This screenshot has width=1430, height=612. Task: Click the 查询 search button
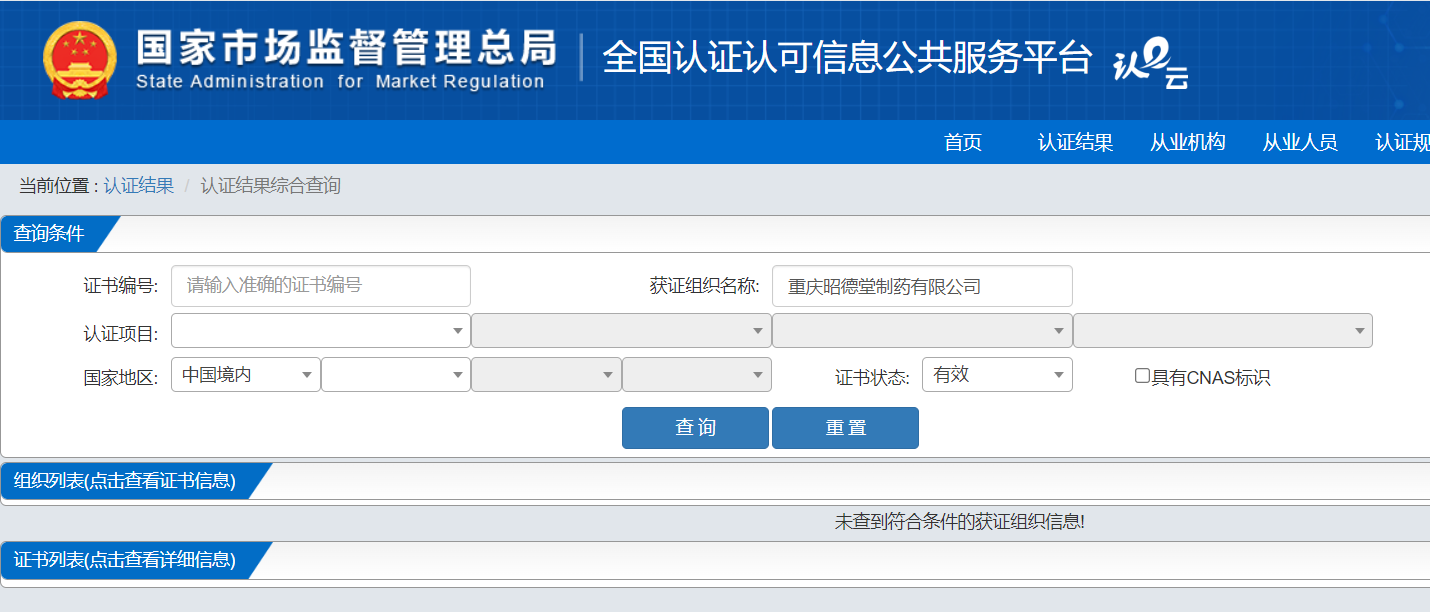point(695,428)
